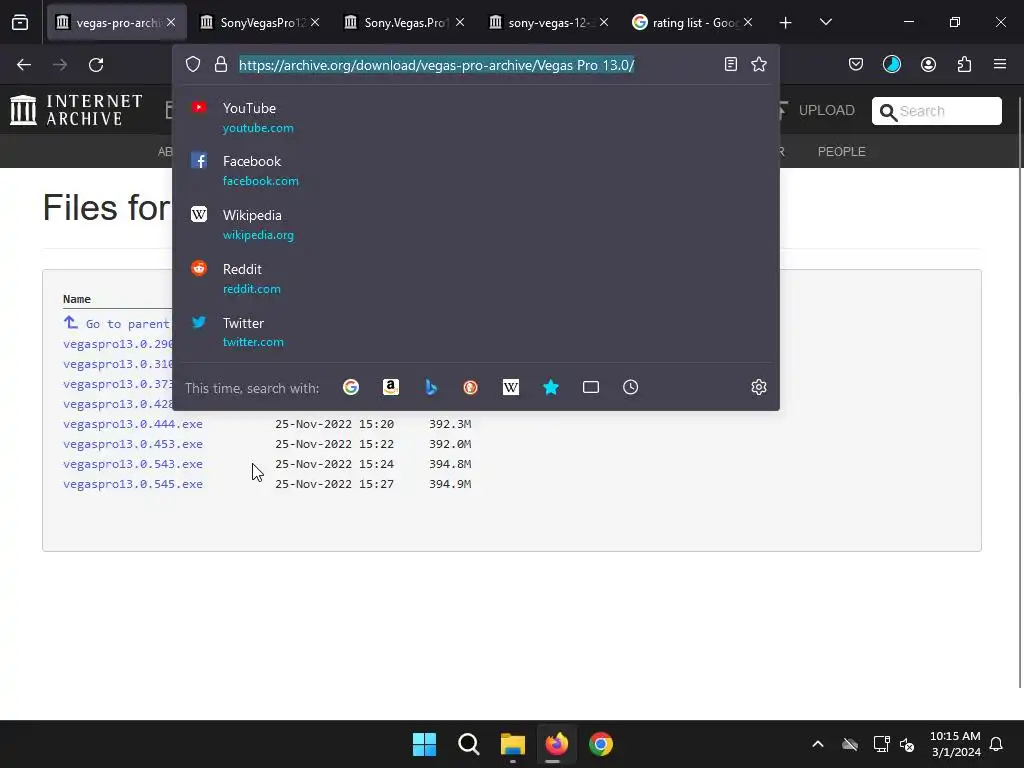Click the page vertical scrollbar
The width and height of the screenshot is (1024, 768).
[x=1021, y=392]
